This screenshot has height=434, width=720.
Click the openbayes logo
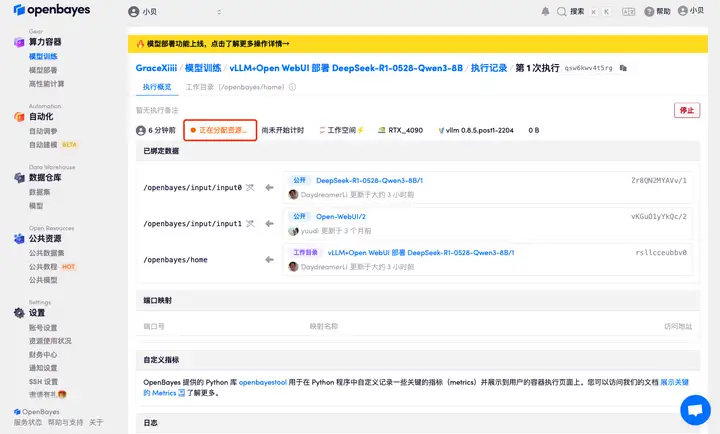tap(52, 10)
